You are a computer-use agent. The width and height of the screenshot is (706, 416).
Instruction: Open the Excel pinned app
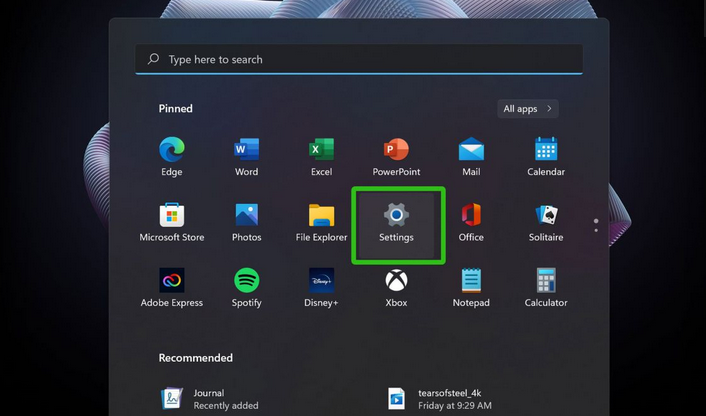pos(321,157)
